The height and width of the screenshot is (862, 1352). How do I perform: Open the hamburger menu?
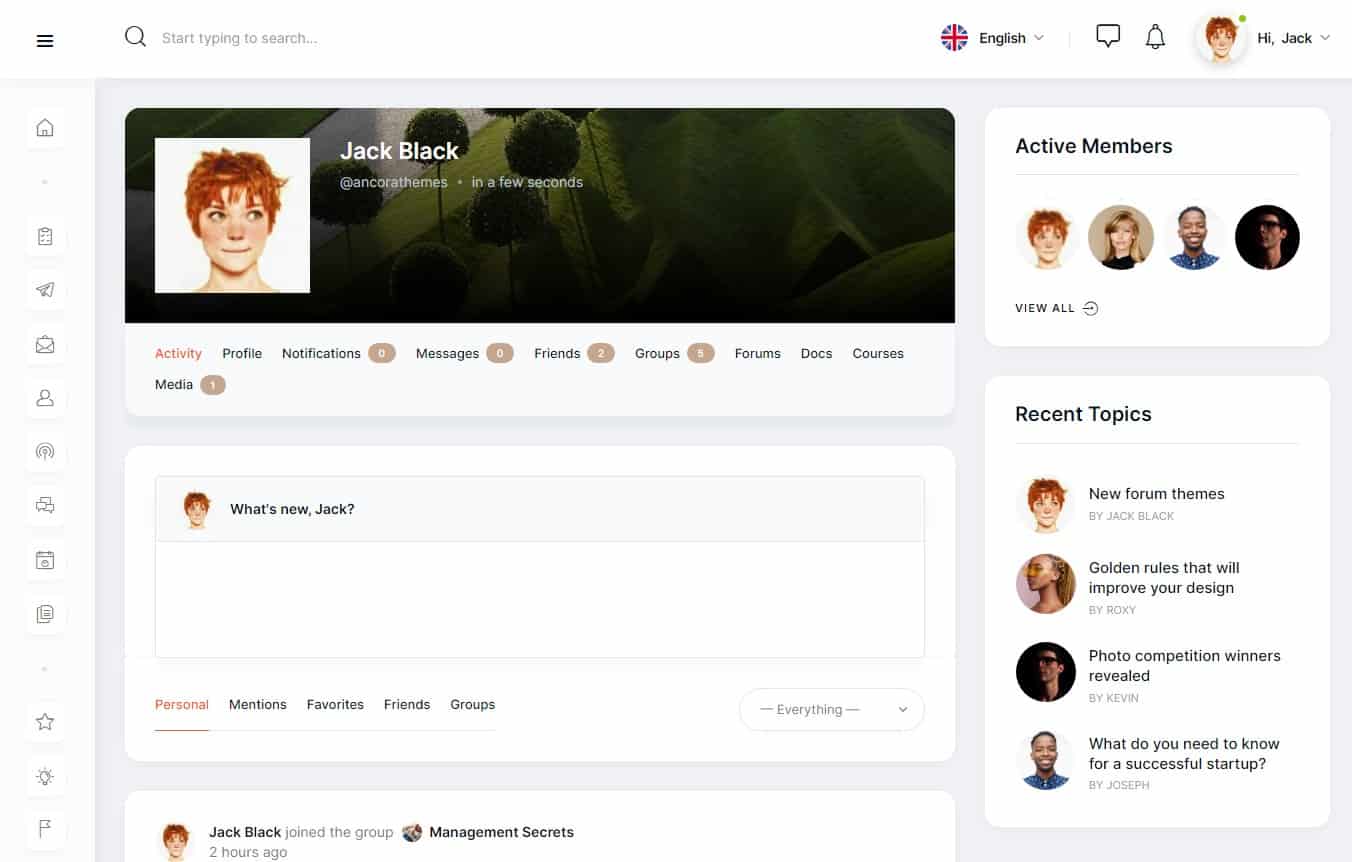[x=45, y=41]
